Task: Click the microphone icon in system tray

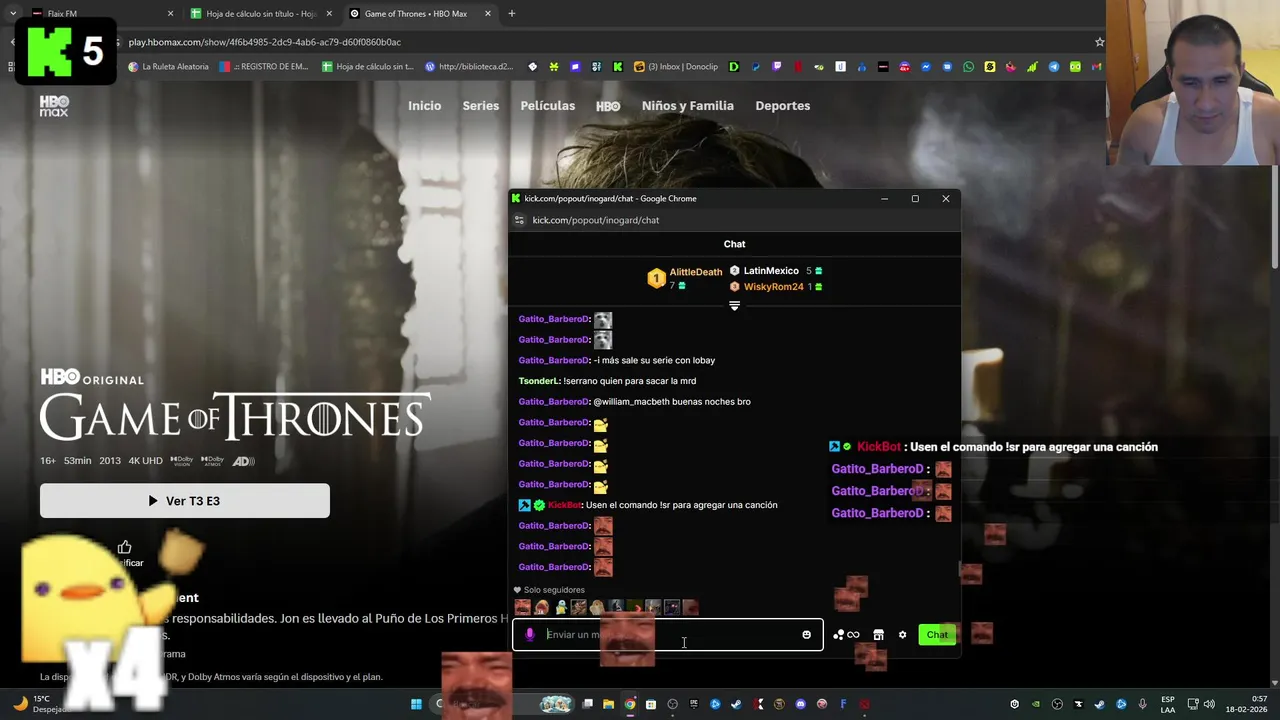Action: (1143, 704)
